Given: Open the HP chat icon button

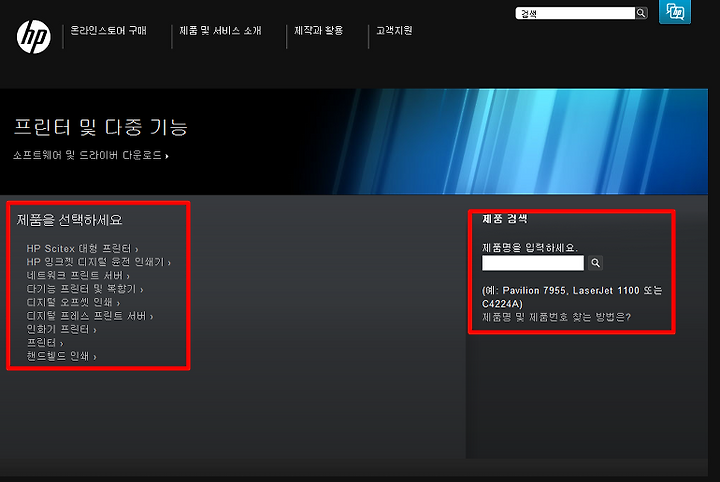Looking at the screenshot, I should click(675, 11).
